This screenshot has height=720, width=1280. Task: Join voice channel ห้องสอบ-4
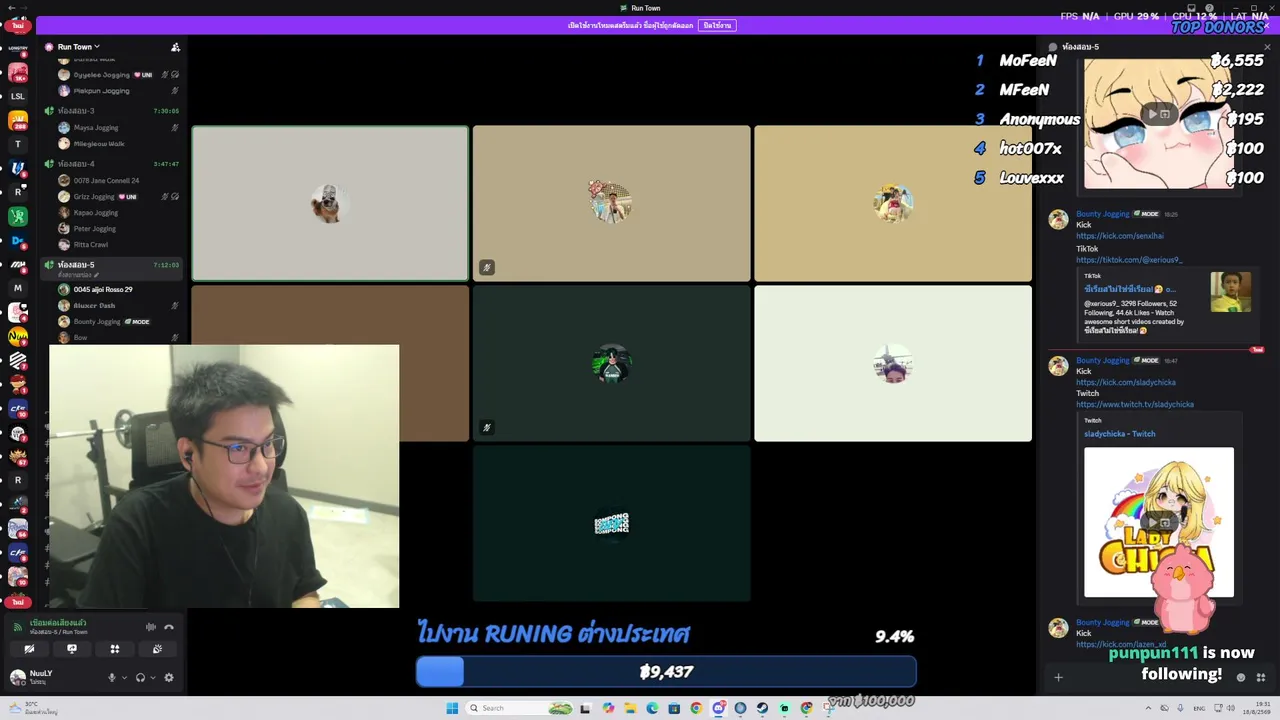[112, 164]
